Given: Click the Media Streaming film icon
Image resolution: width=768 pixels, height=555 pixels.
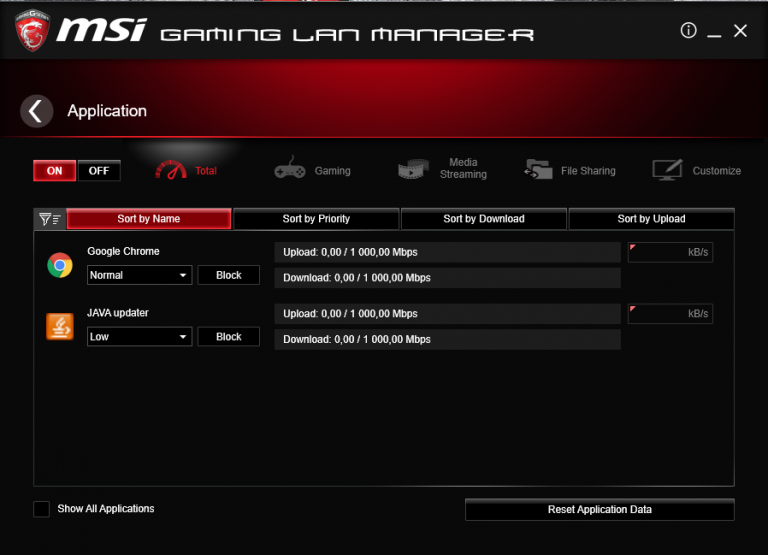Looking at the screenshot, I should (413, 169).
